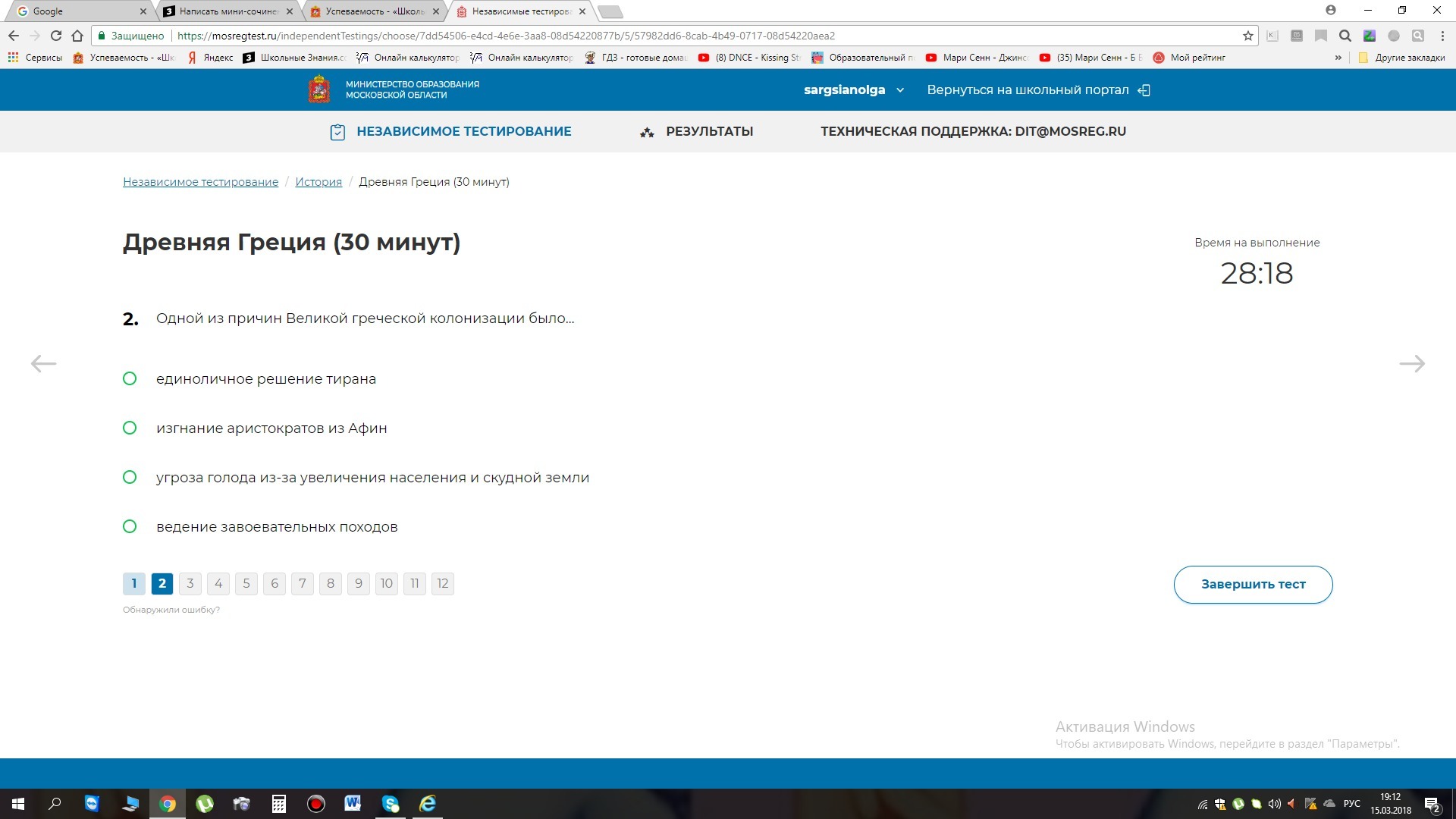Select answer "изгнание аристократов из Афин"
1456x819 pixels.
[x=130, y=428]
